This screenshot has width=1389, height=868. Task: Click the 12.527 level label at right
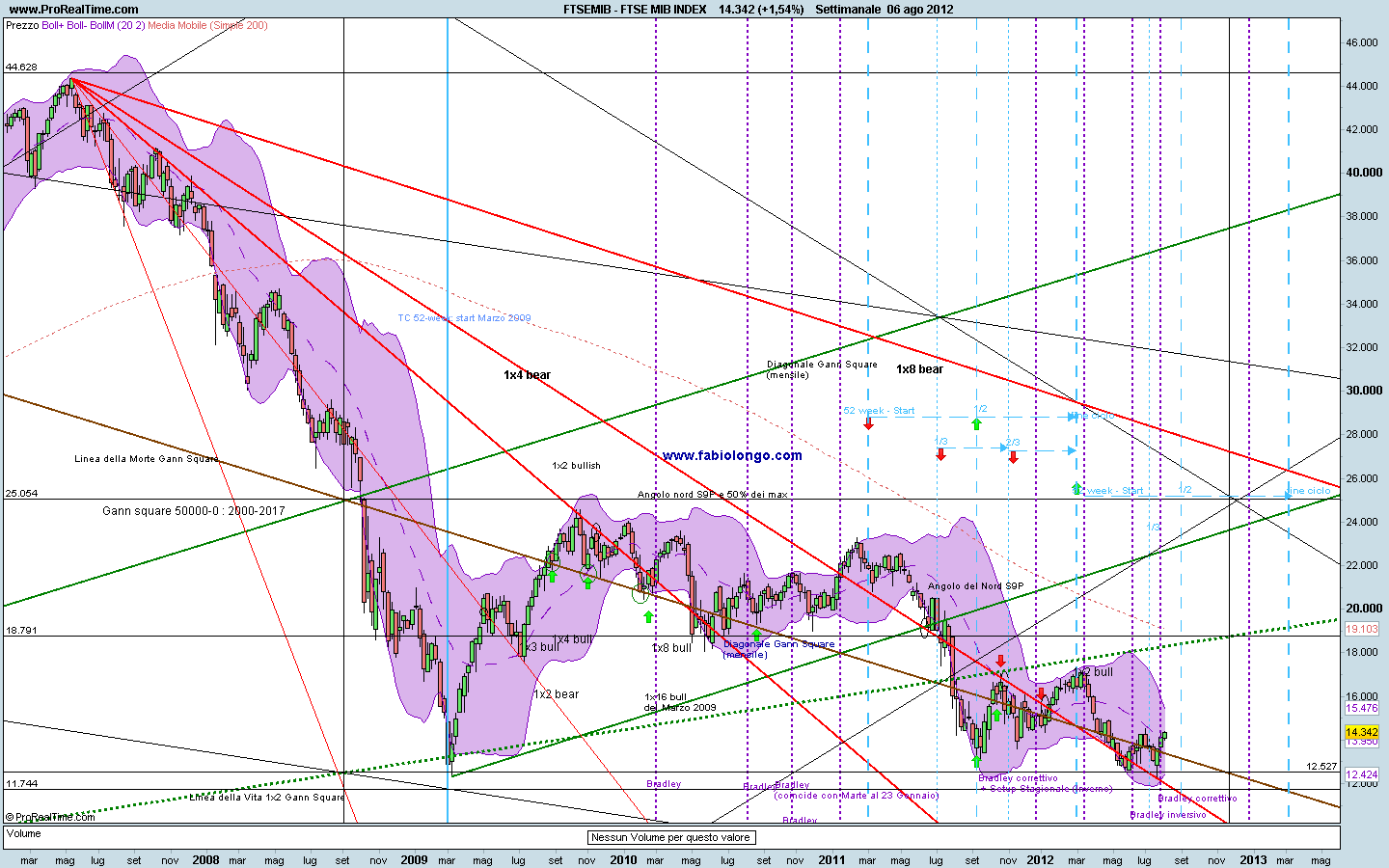coord(1322,767)
